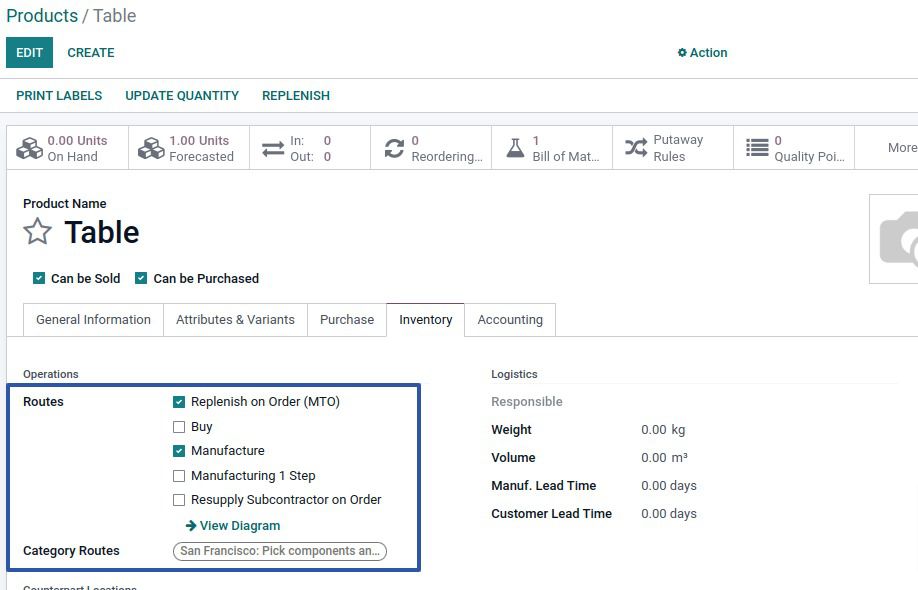Click San Francisco category route tag

point(280,551)
